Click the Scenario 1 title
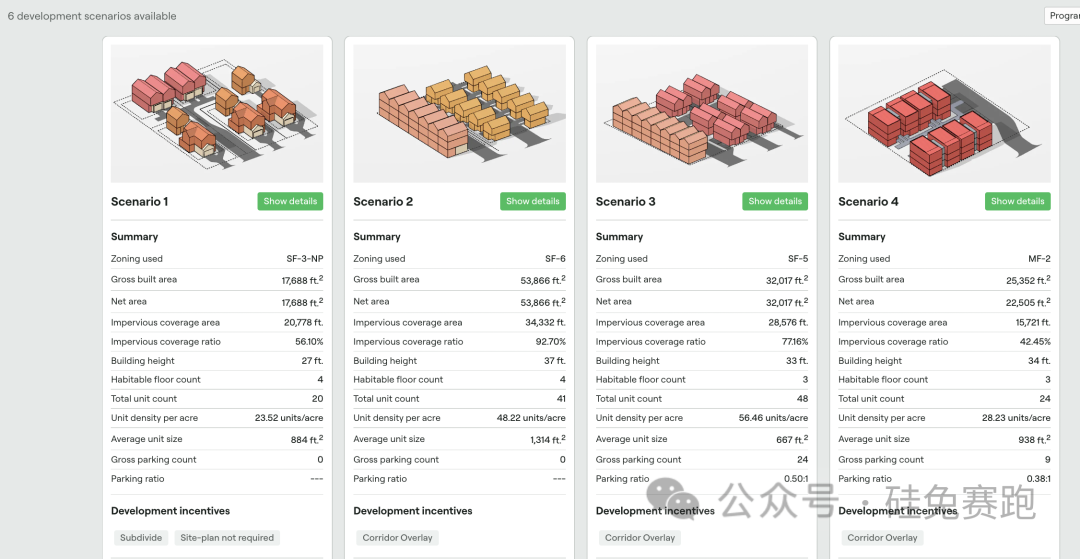 tap(140, 202)
